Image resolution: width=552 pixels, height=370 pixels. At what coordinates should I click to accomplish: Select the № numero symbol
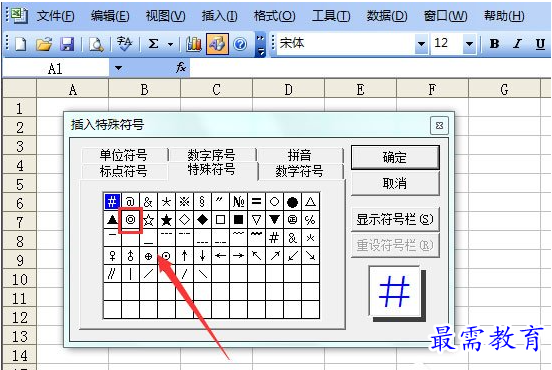point(238,202)
